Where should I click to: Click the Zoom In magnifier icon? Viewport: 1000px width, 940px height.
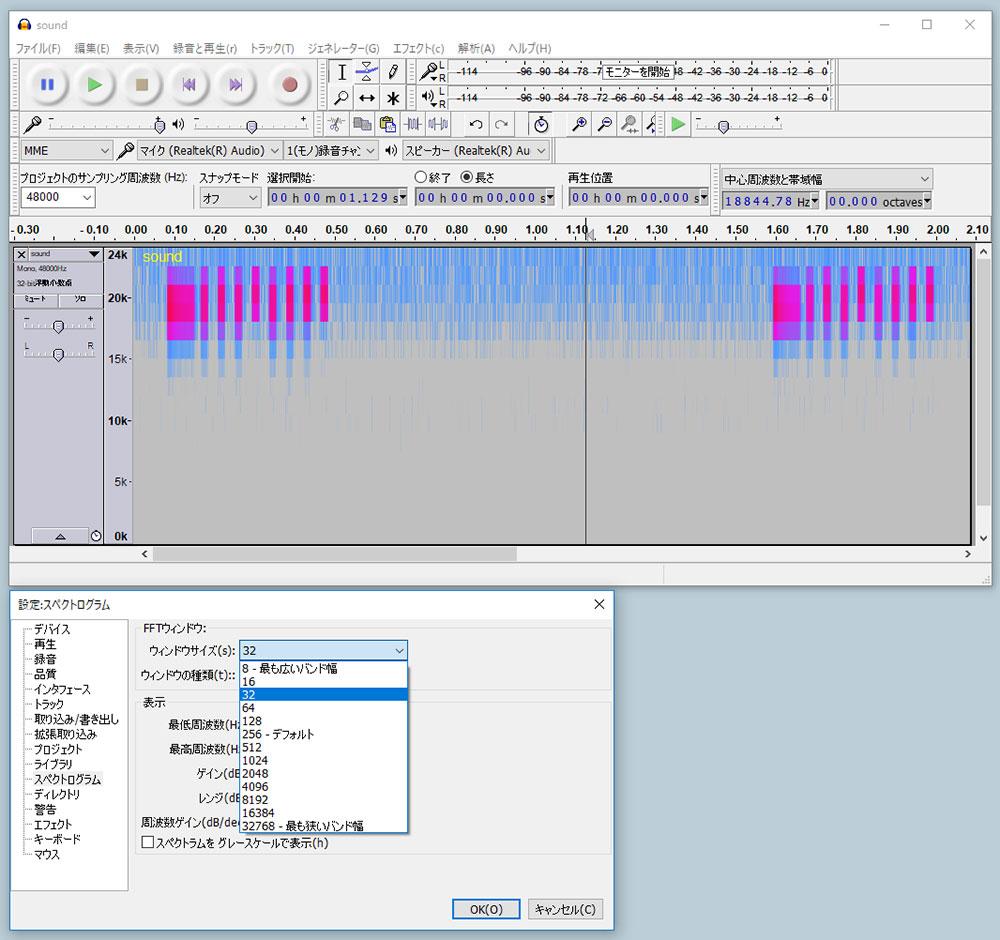[579, 124]
